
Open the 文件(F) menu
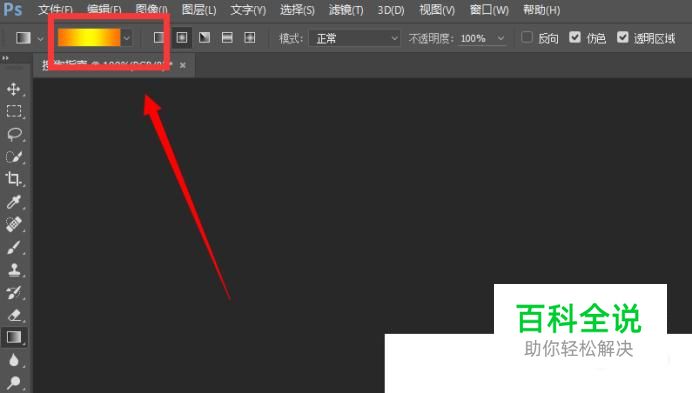(55, 10)
